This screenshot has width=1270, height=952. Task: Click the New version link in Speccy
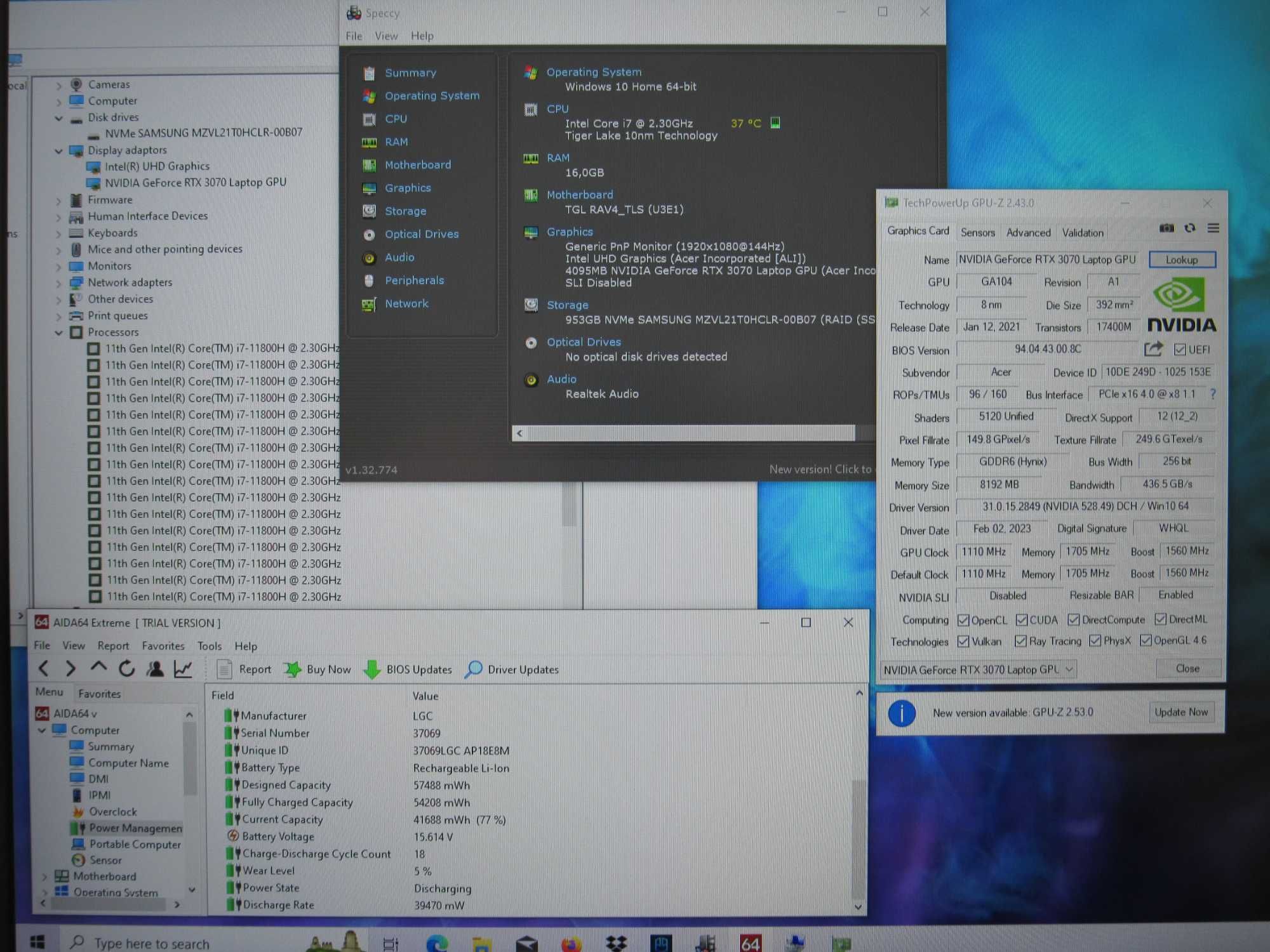(x=820, y=470)
